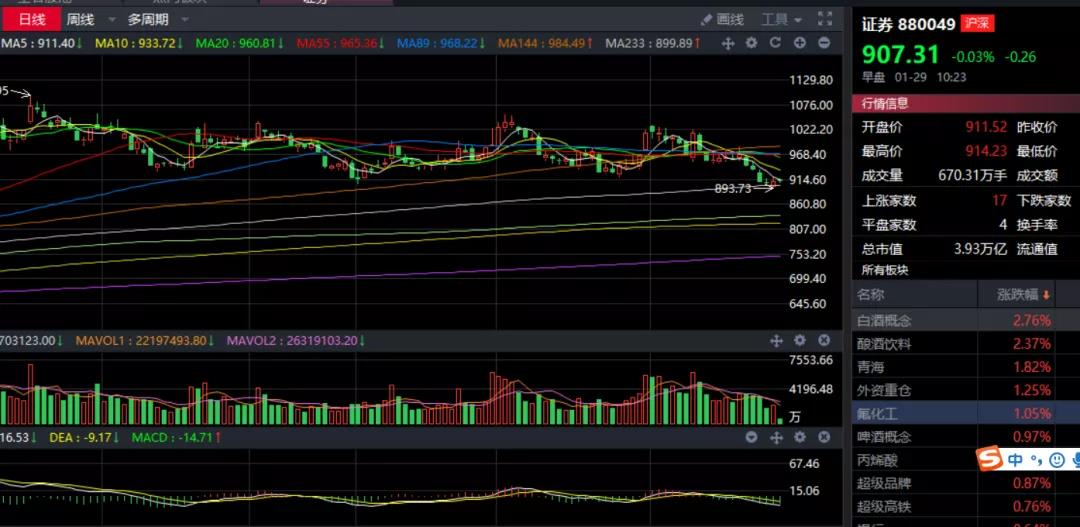Screen dimensions: 1080x527
Task: Enter fullscreen chart view
Action: pos(824,19)
